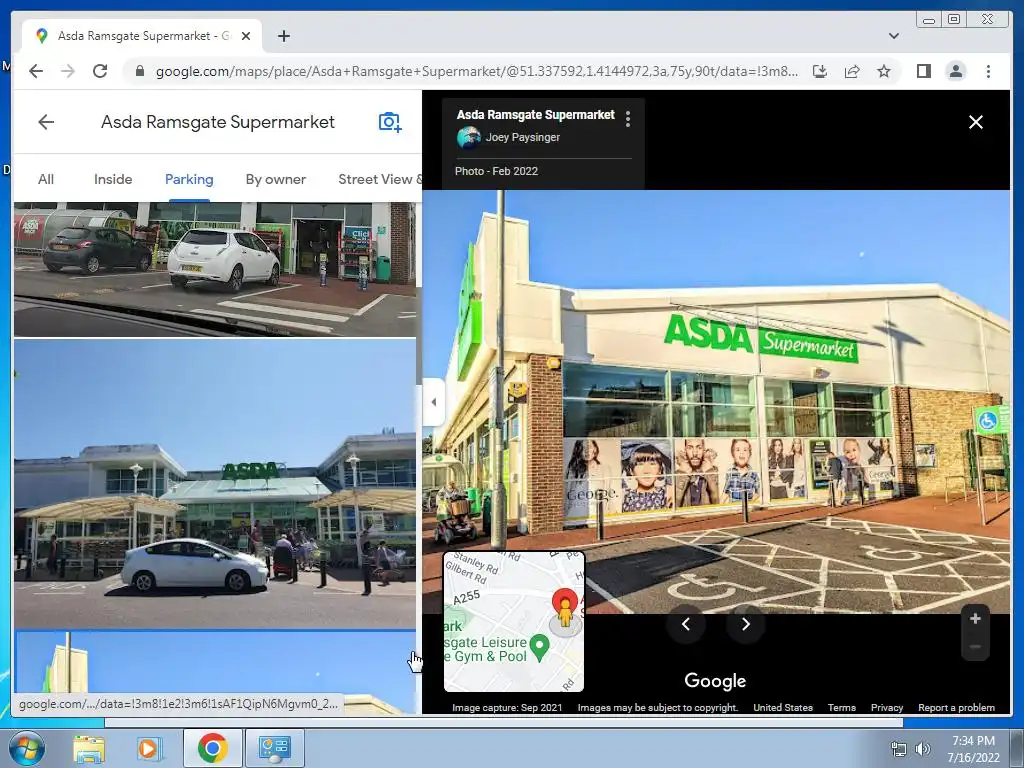Reload the page with refresh icon
The width and height of the screenshot is (1024, 768).
[100, 71]
